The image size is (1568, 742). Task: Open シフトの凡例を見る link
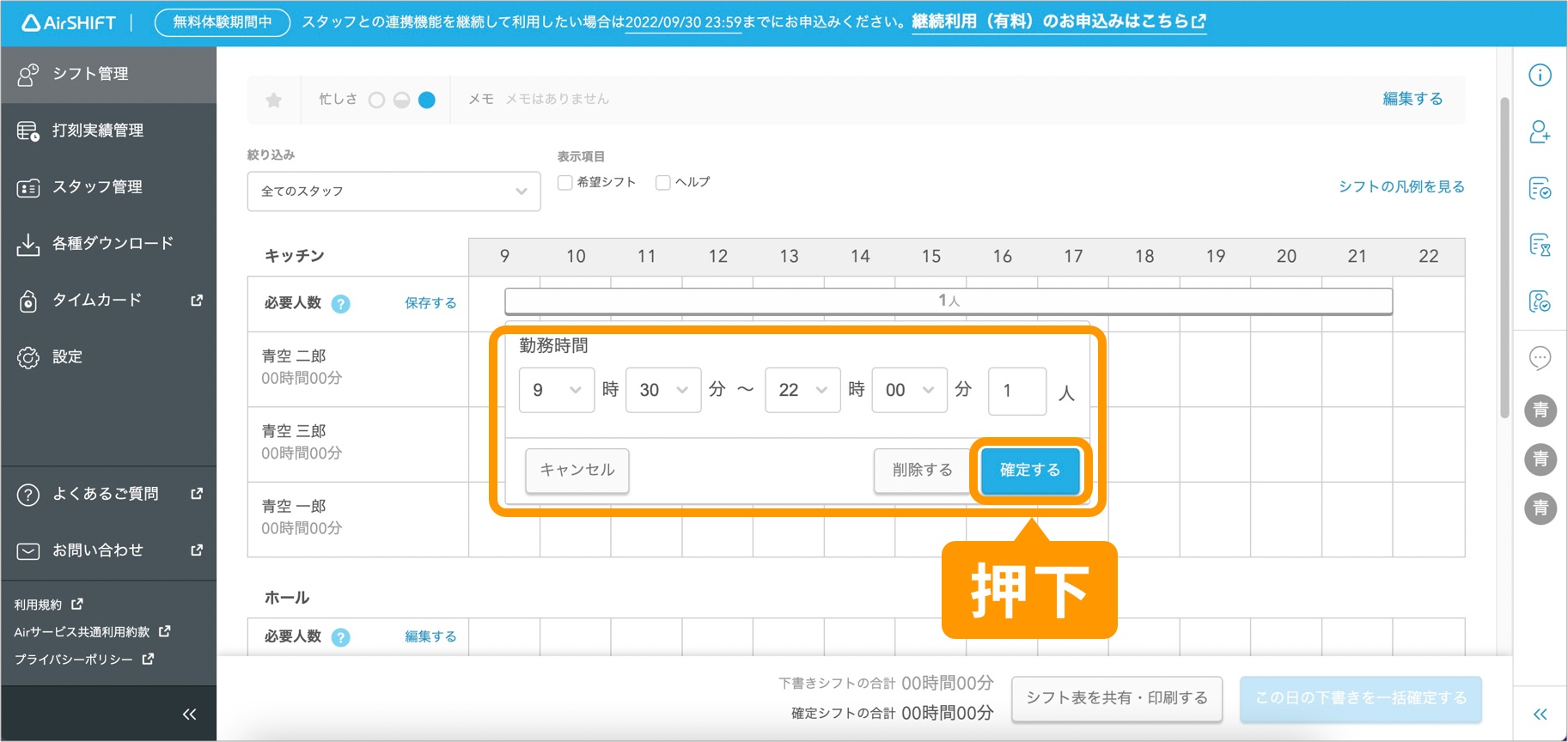point(1401,186)
